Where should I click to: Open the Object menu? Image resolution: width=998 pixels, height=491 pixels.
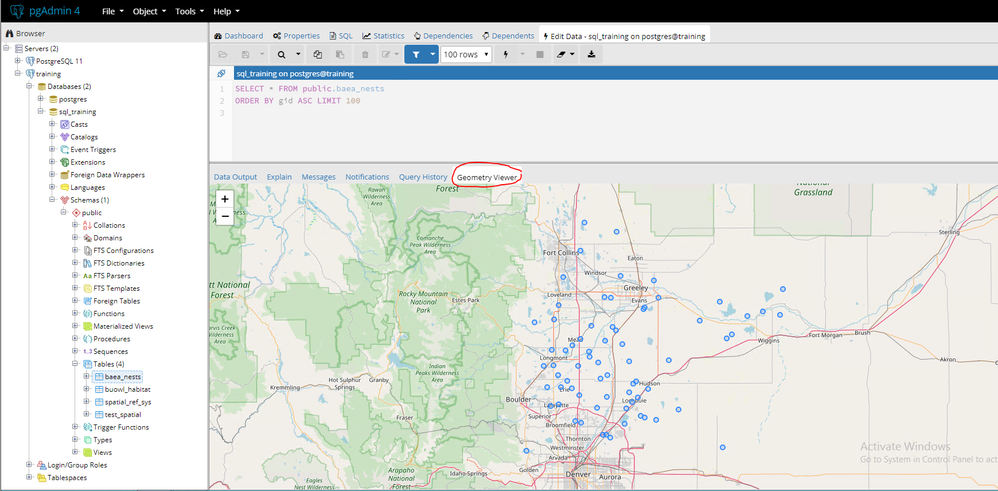(x=149, y=11)
